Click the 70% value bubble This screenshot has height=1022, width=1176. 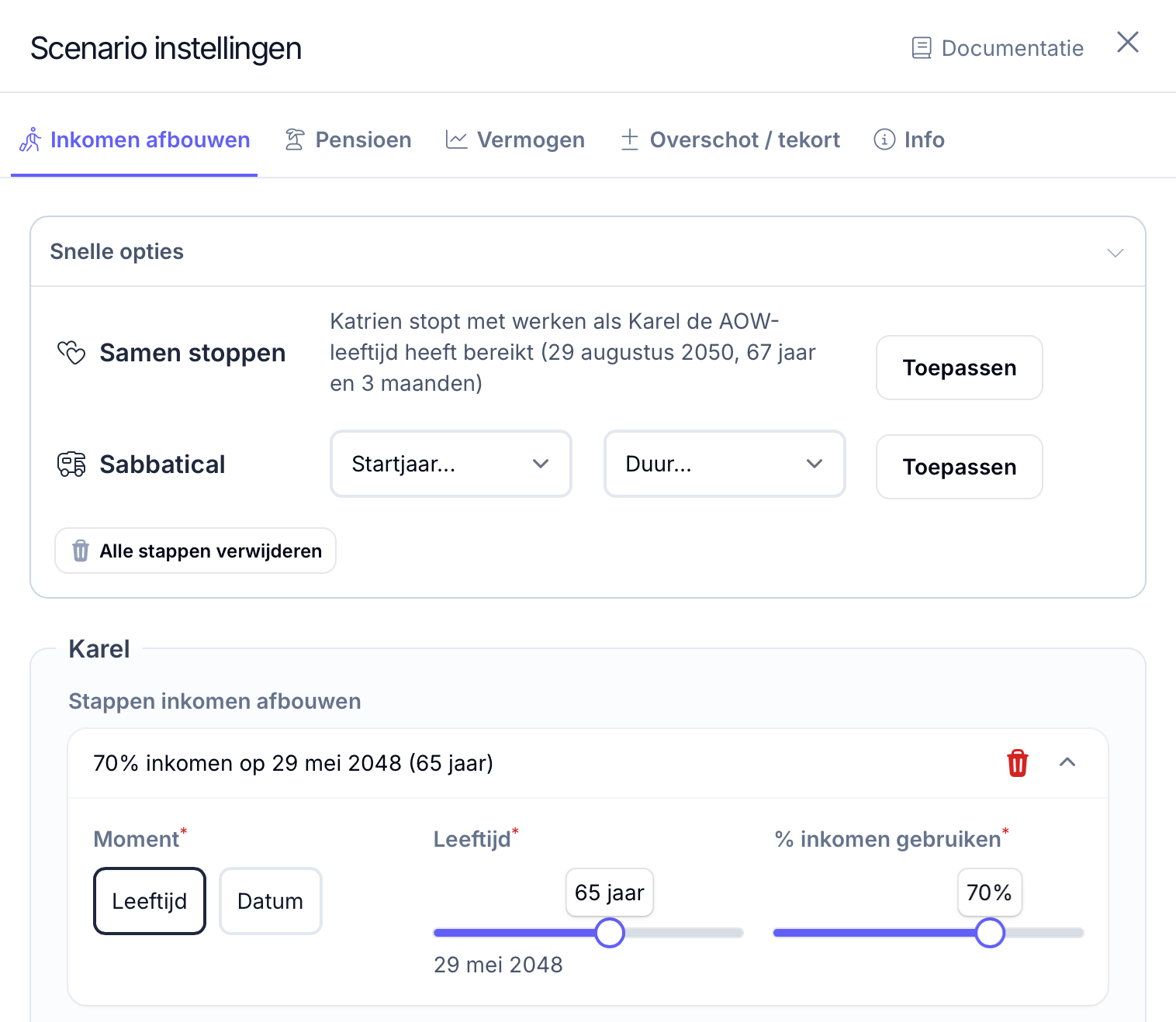pos(990,893)
